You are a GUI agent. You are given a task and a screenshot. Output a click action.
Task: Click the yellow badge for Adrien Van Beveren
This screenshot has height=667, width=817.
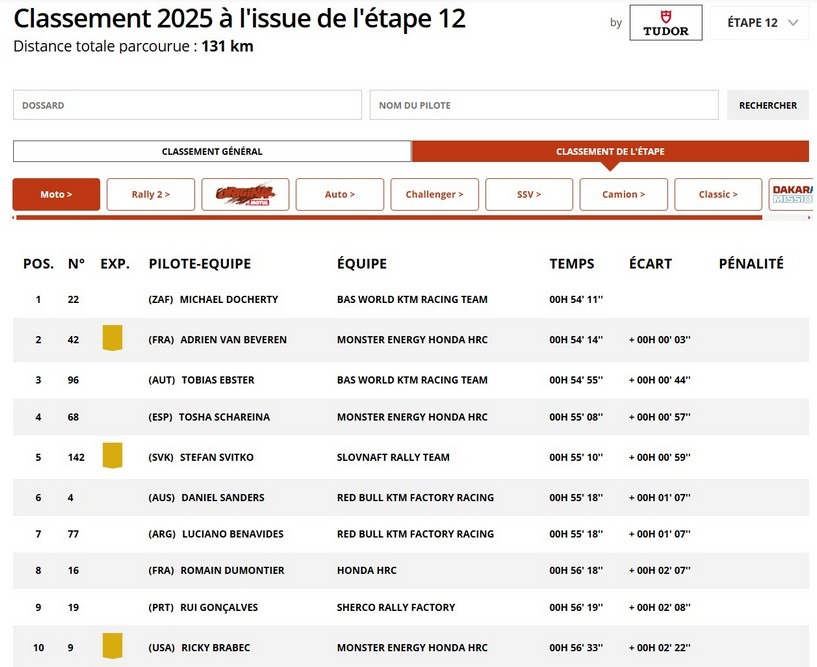click(113, 338)
